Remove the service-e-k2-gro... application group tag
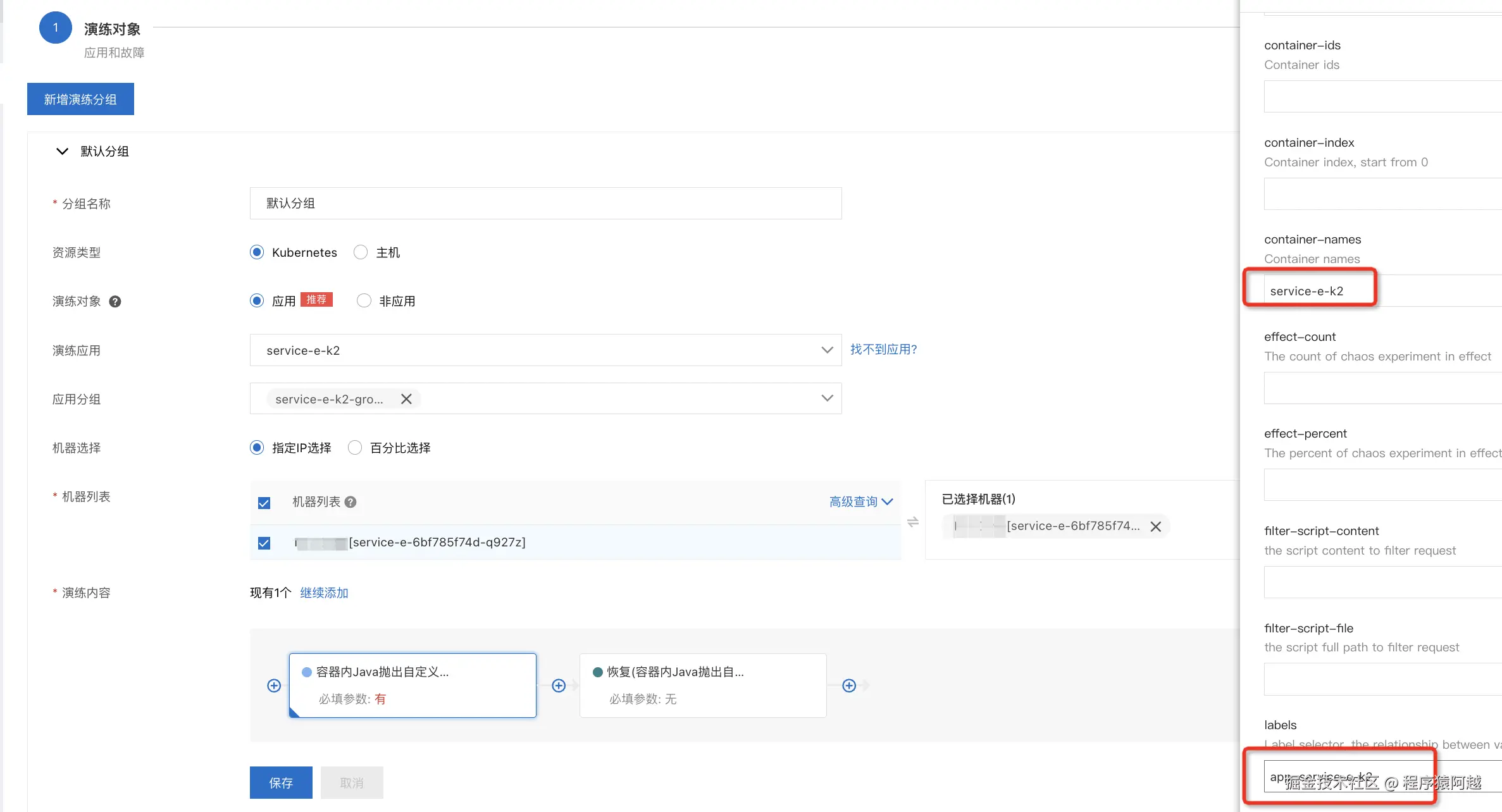 406,399
